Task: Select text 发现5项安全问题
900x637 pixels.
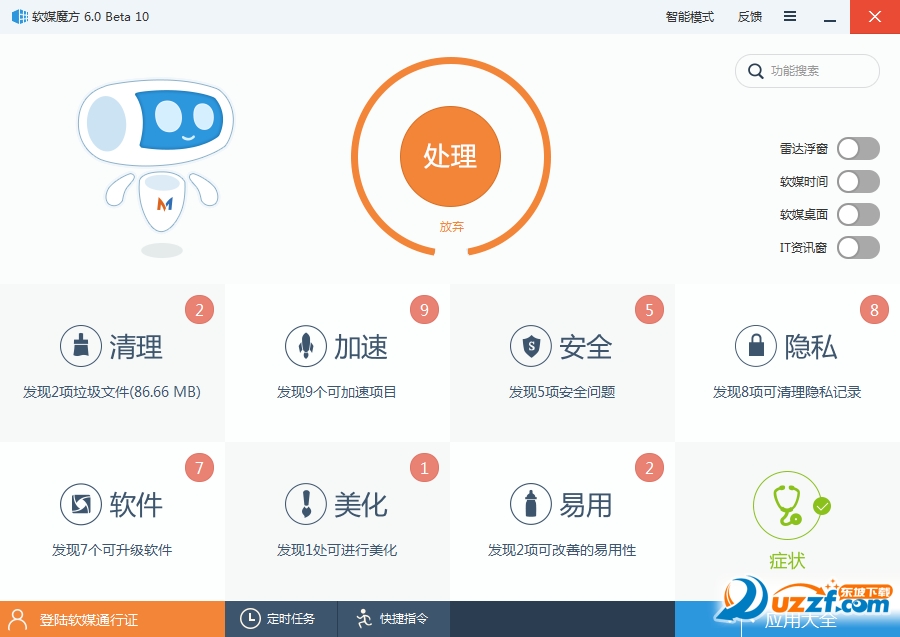Action: click(x=562, y=392)
